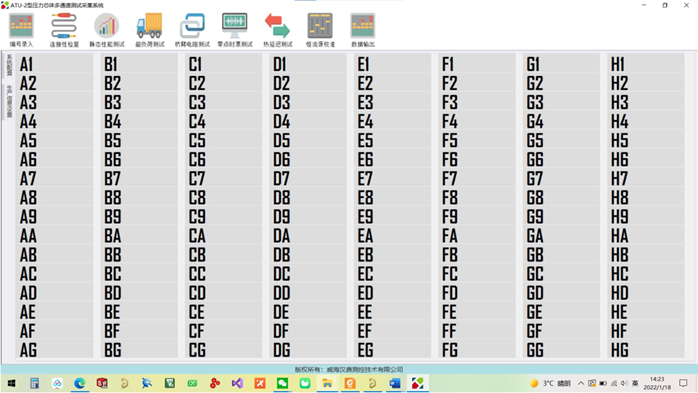The width and height of the screenshot is (698, 393).
Task: Open 桥臂电阻测试 tool
Action: point(192,30)
